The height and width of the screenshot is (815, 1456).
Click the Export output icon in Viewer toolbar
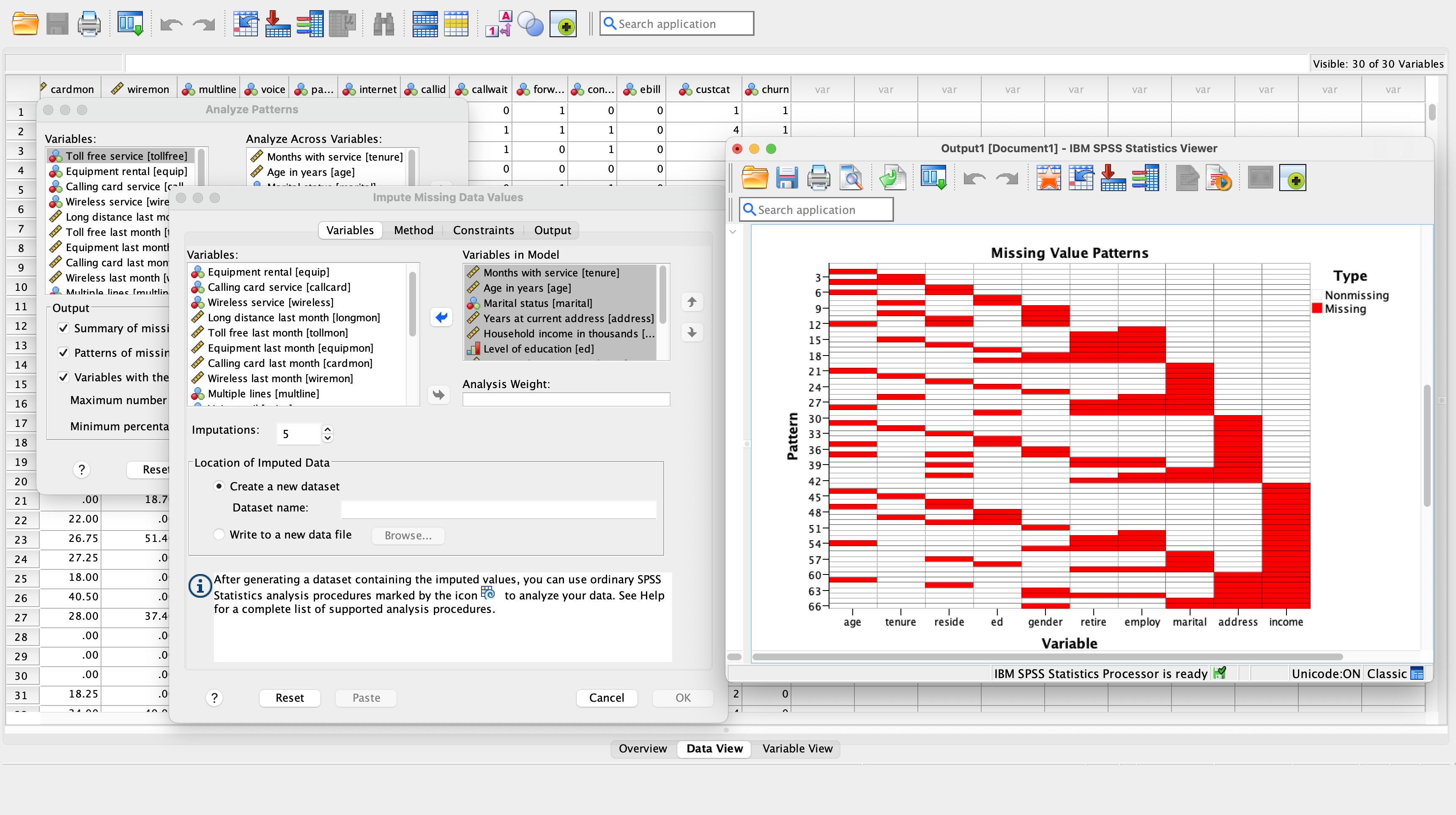[893, 179]
